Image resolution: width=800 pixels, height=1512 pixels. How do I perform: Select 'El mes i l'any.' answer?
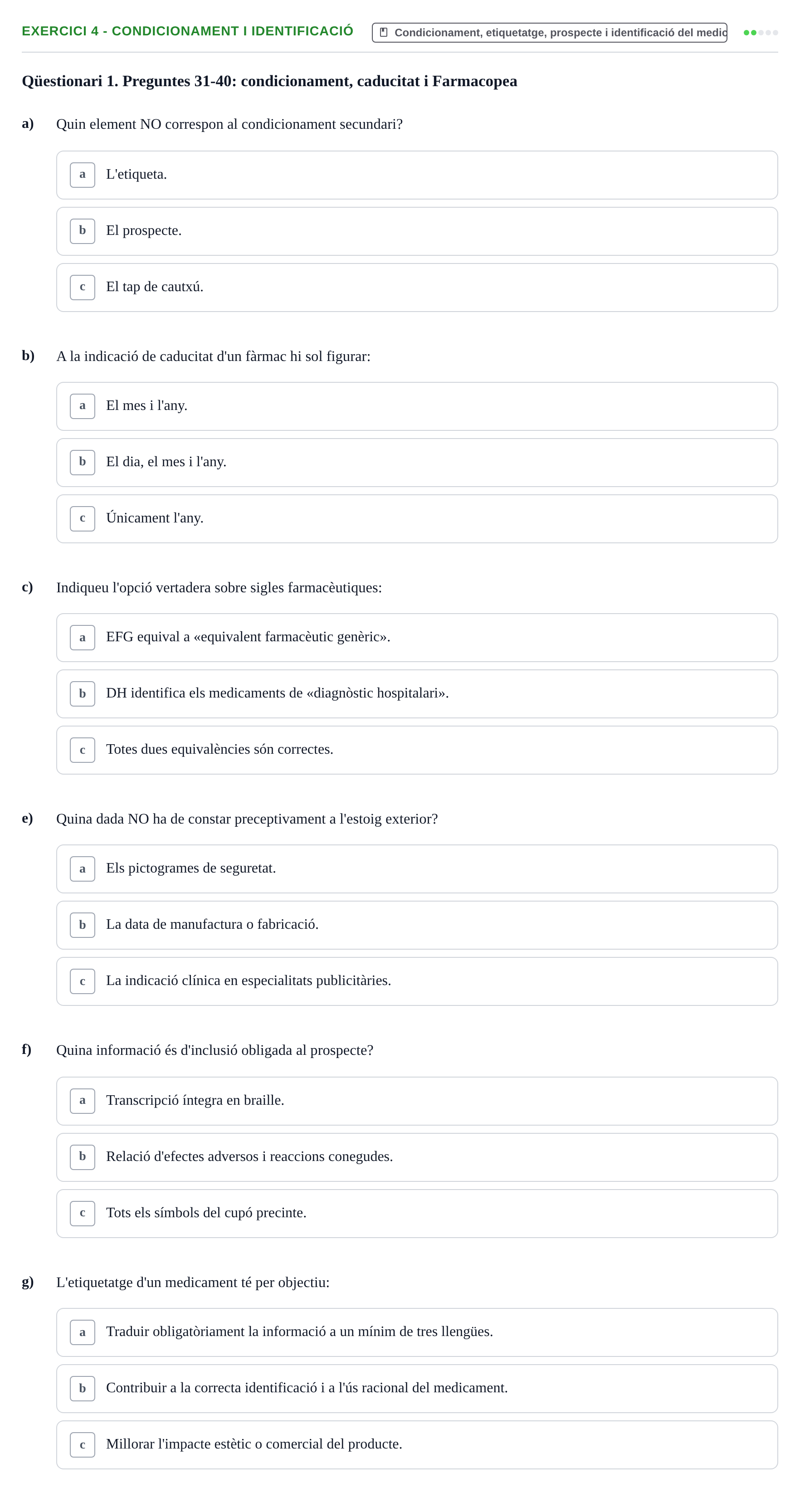click(417, 405)
